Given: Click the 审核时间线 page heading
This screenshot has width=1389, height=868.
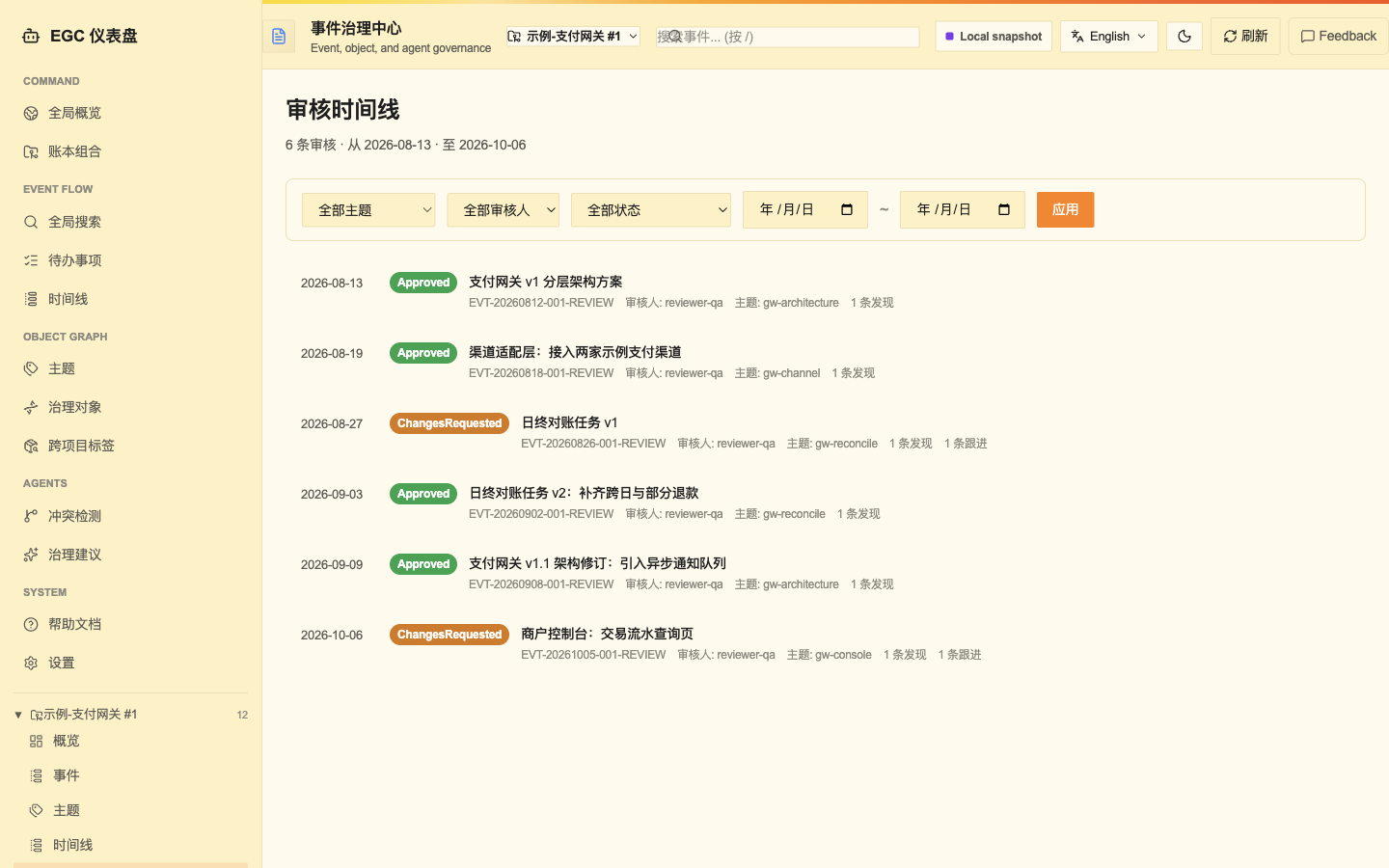Looking at the screenshot, I should coord(342,110).
